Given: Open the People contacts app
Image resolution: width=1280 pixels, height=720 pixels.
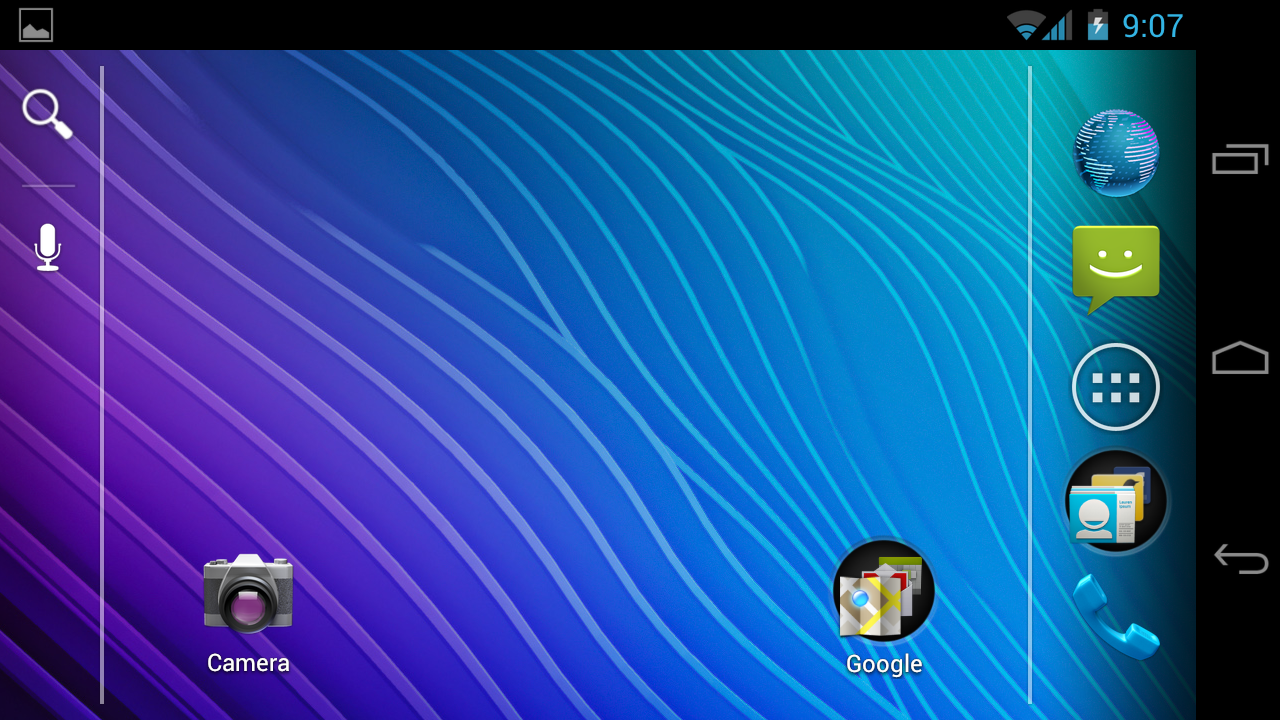Looking at the screenshot, I should click(1116, 501).
